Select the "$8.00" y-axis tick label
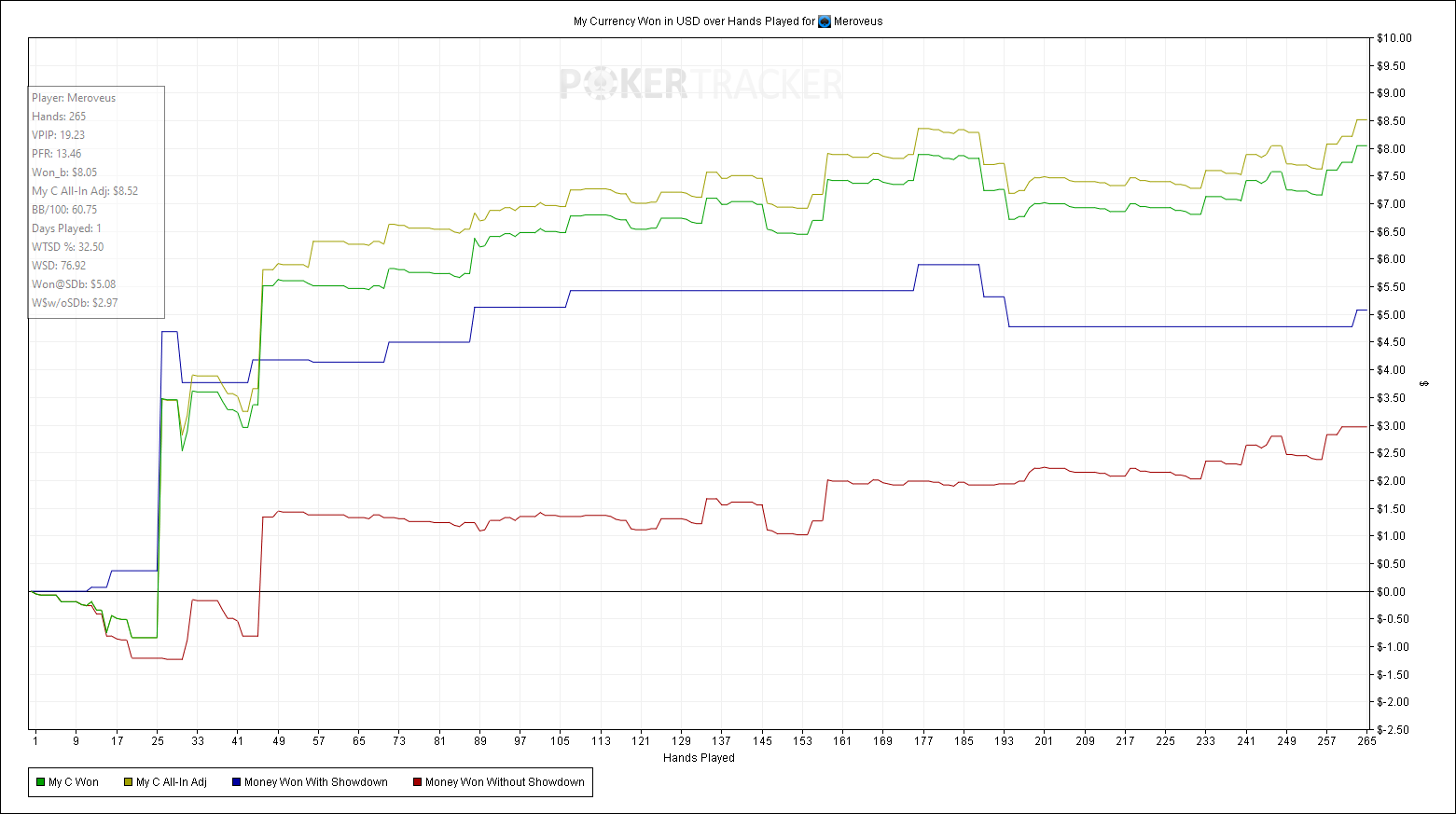This screenshot has height=814, width=1456. 1392,149
